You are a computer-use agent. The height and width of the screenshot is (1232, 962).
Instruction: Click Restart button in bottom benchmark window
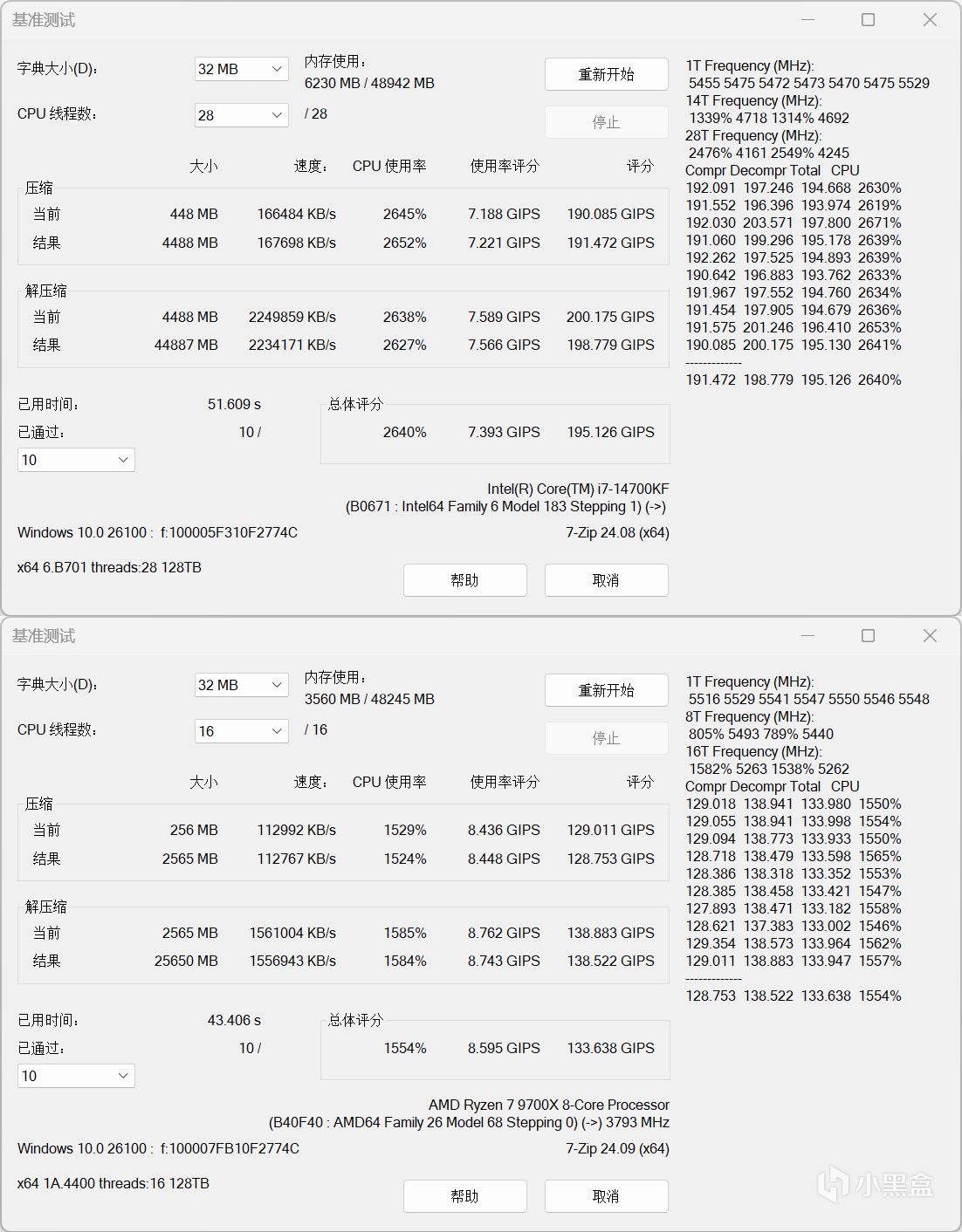tap(607, 690)
